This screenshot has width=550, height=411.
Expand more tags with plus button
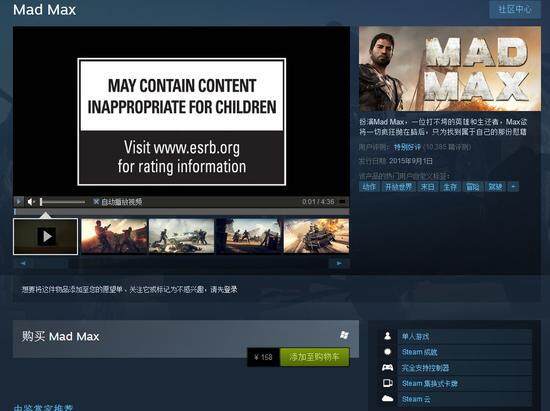[x=513, y=187]
